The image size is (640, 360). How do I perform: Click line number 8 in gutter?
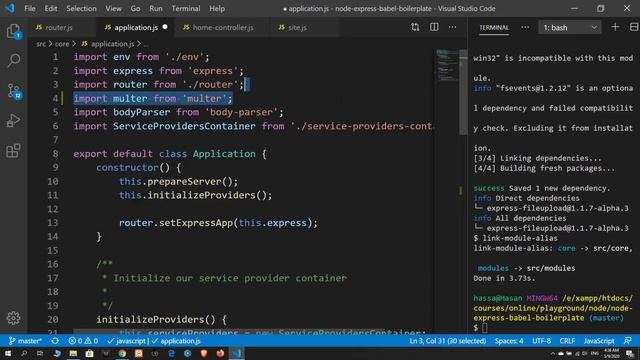click(55, 154)
